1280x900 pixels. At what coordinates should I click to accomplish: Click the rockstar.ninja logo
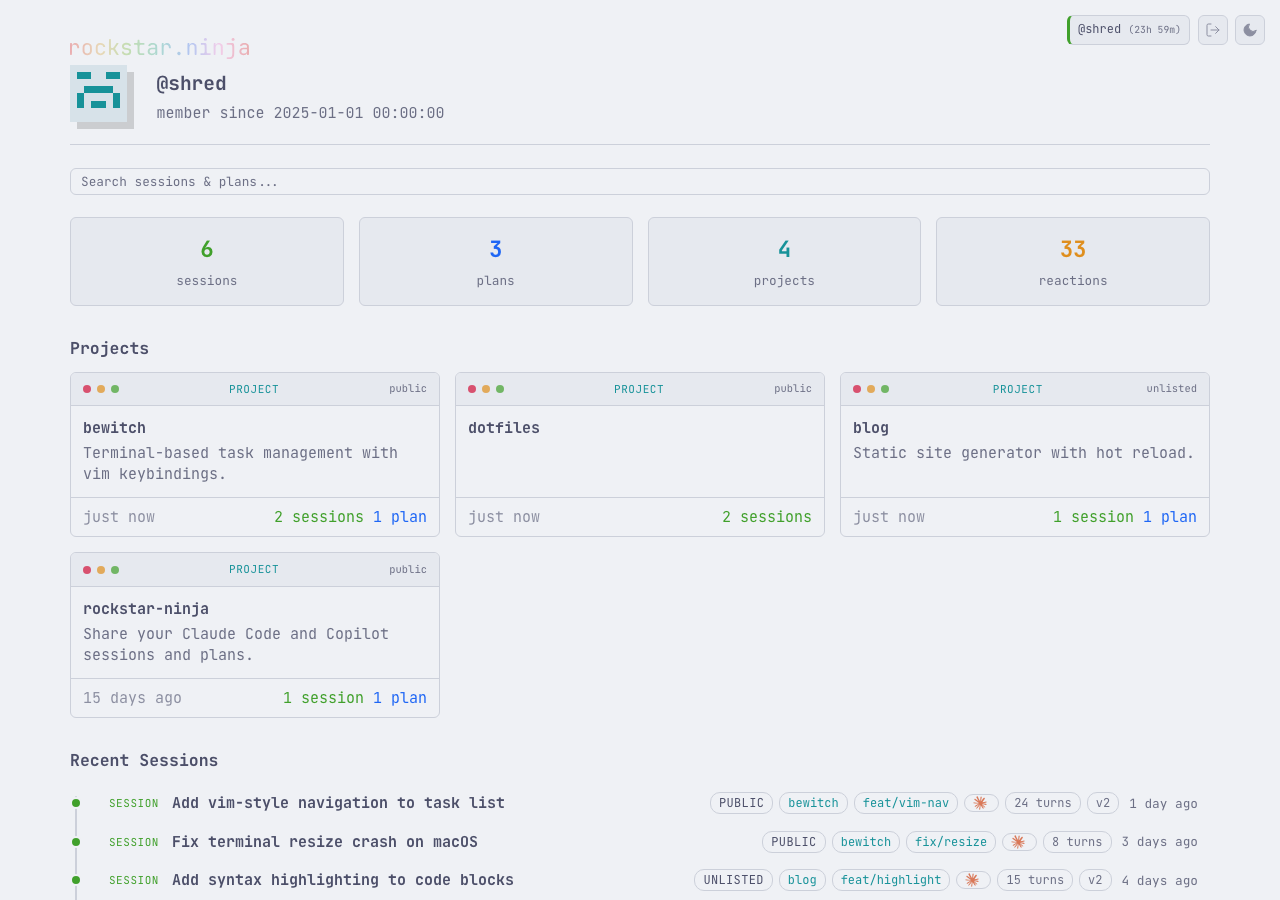[159, 46]
